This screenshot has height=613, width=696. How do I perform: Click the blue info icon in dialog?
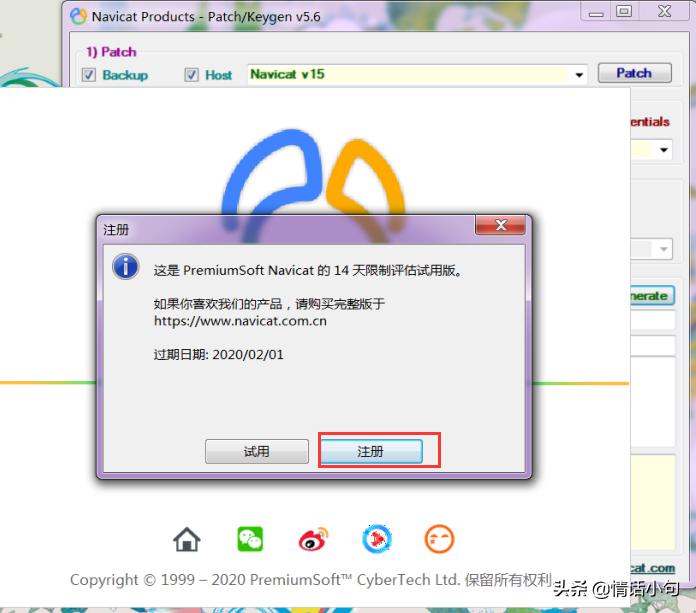click(126, 267)
